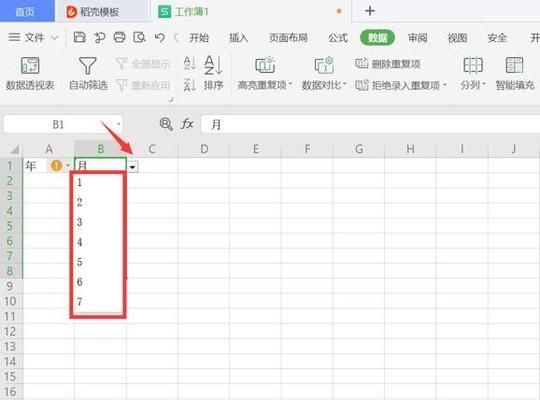540x400 pixels.
Task: Click the Text to Columns (分列) icon
Action: (x=473, y=65)
